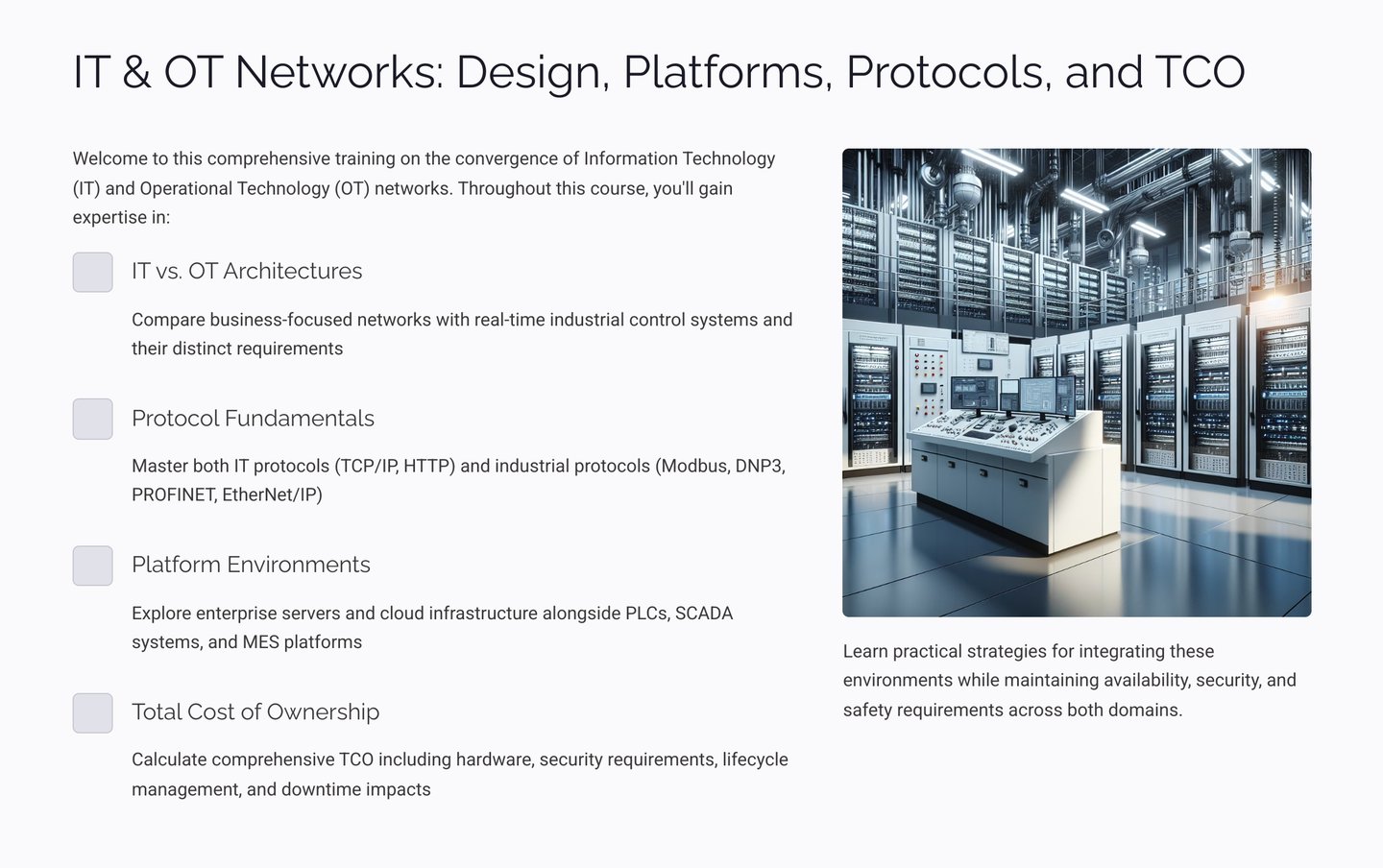Image resolution: width=1383 pixels, height=868 pixels.
Task: Click the text 'Calculate comprehensive TCO including hardware'
Action: pos(460,774)
